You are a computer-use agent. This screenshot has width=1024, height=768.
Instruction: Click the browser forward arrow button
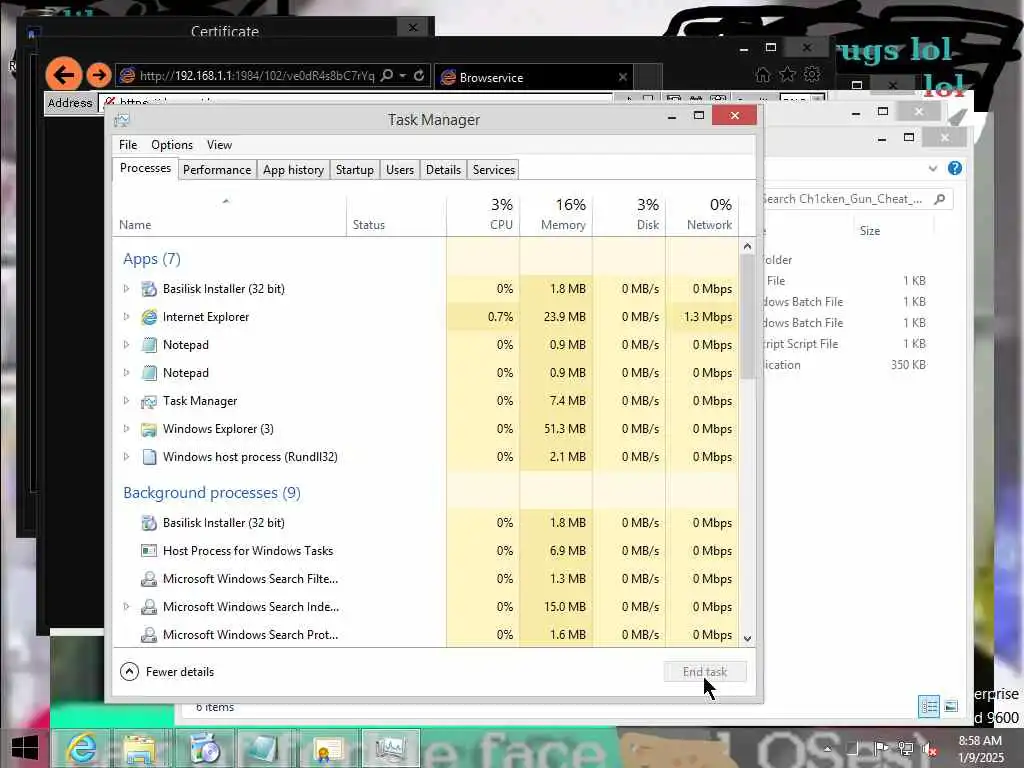[x=99, y=75]
